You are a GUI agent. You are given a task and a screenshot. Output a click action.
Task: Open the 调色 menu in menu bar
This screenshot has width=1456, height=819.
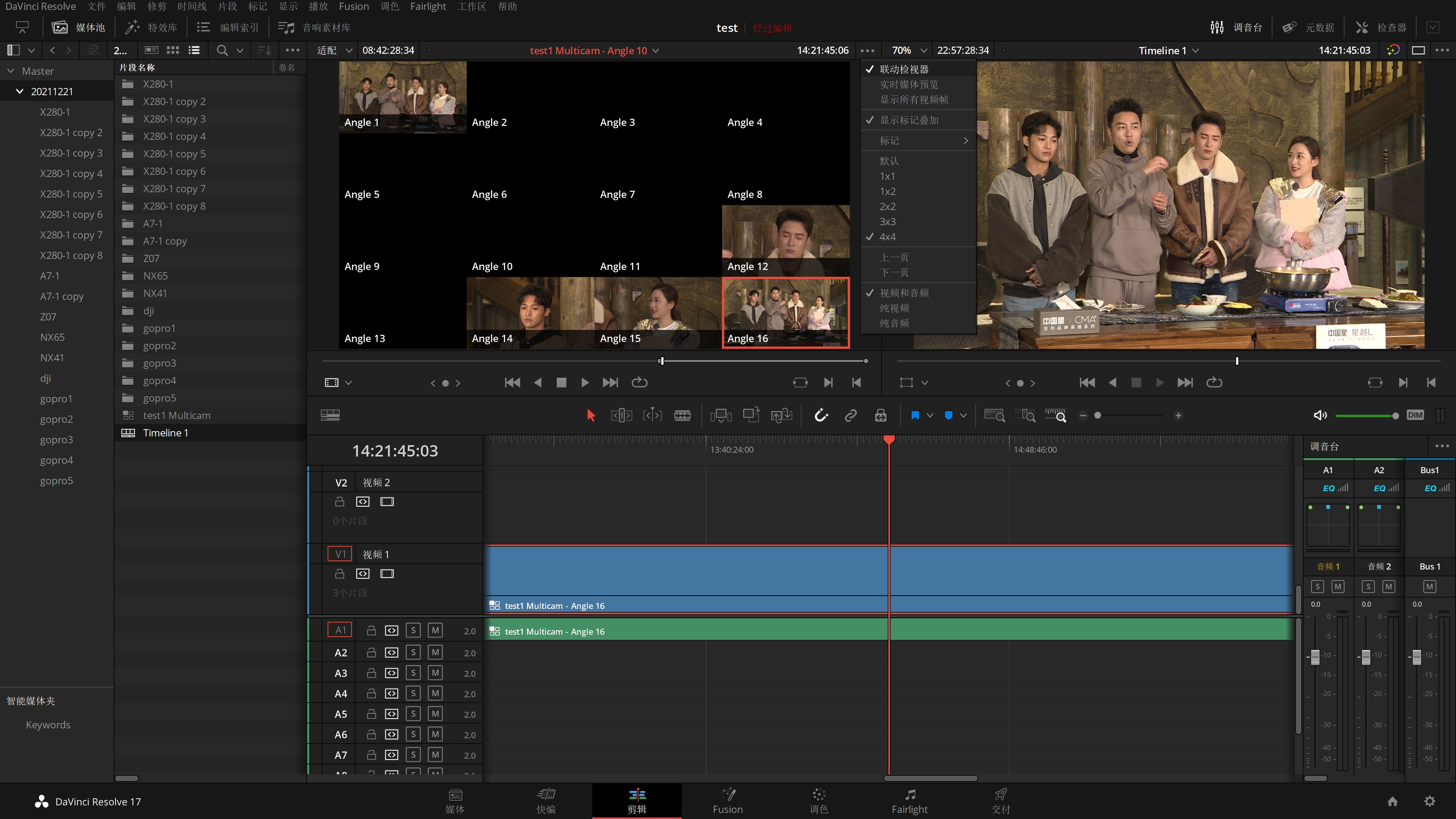(x=389, y=6)
